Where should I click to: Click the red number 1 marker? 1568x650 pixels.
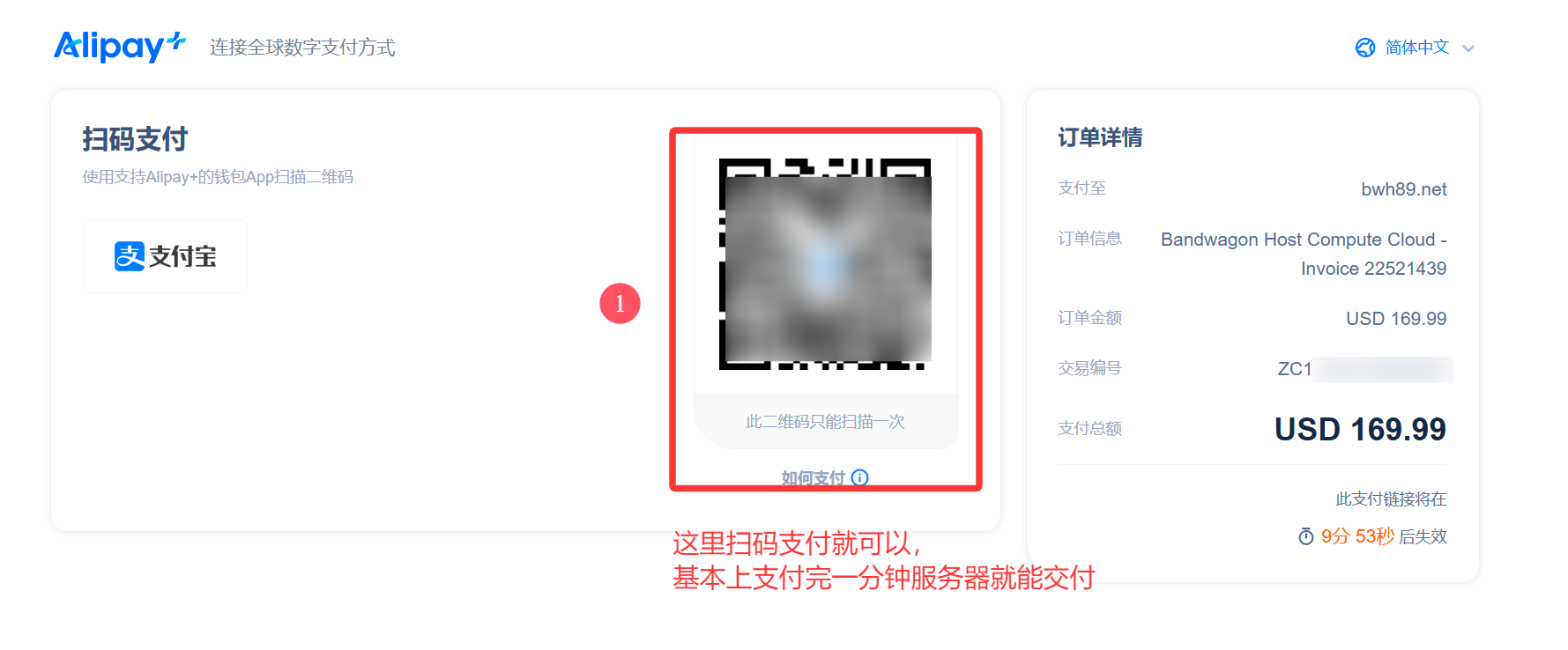(620, 303)
